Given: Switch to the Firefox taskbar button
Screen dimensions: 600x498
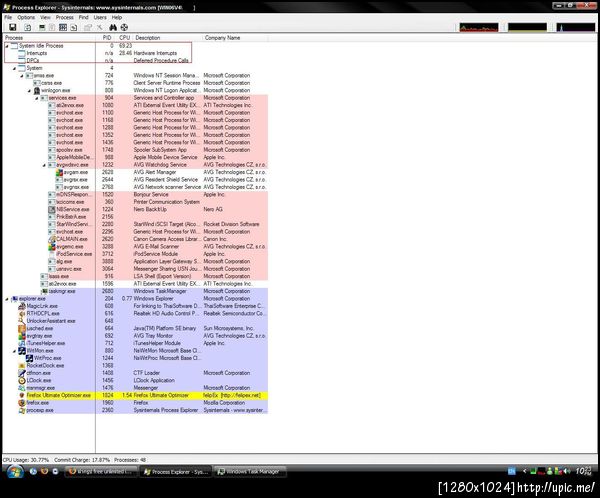Looking at the screenshot, I should [101, 472].
